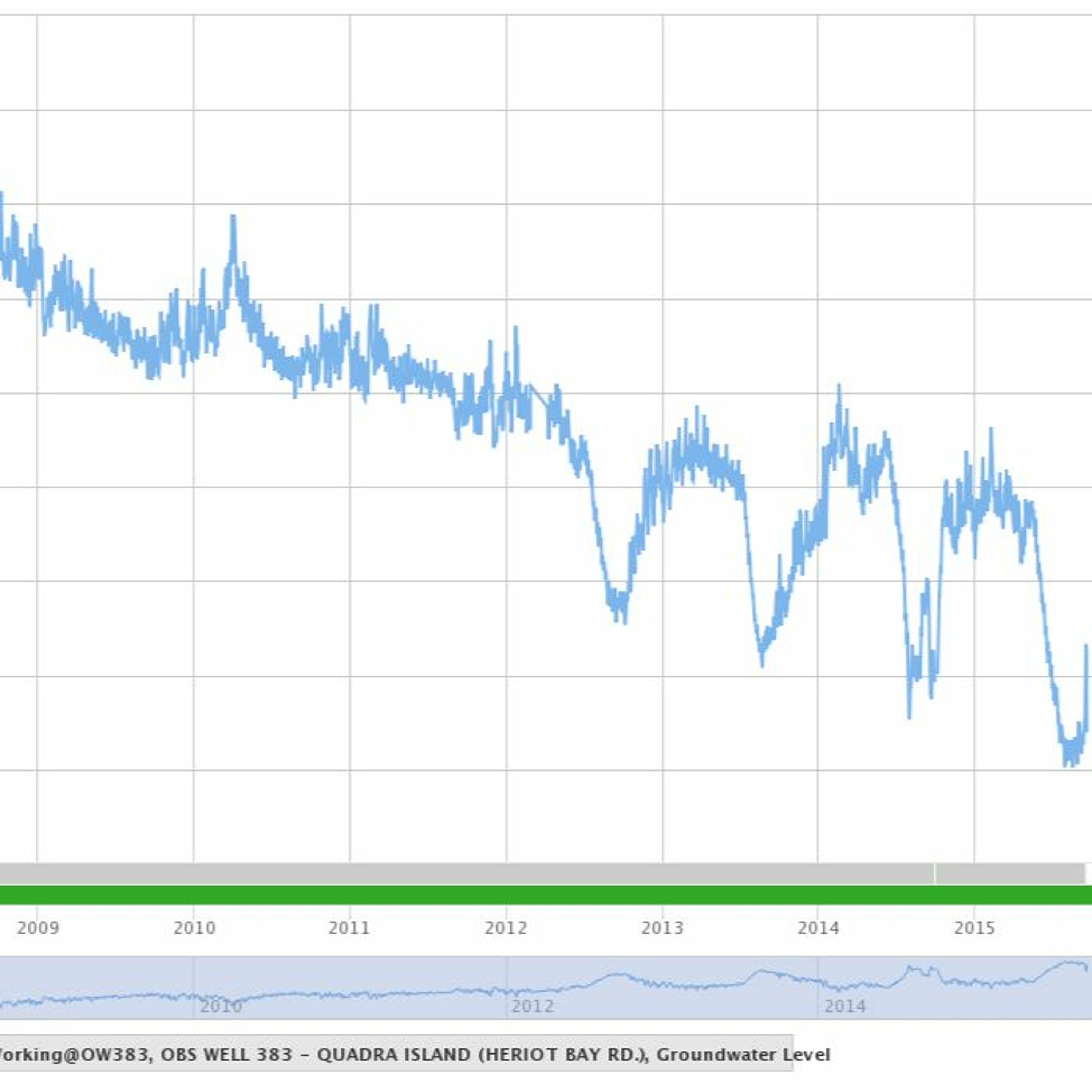Click the 2014 x-axis label

(818, 928)
